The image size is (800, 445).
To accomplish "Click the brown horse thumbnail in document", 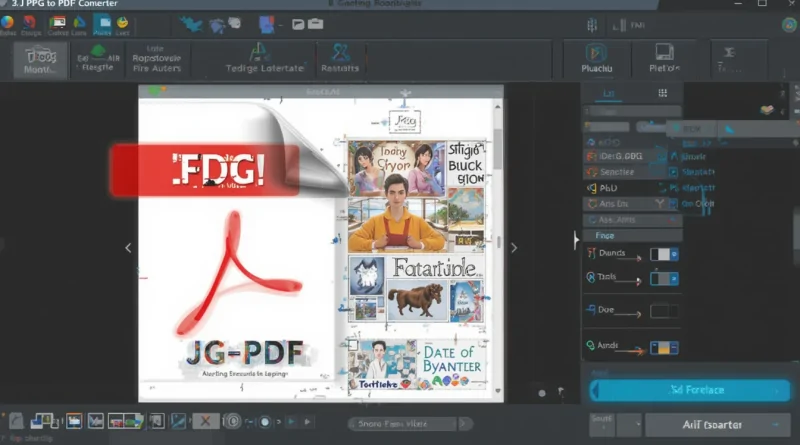I will (416, 300).
